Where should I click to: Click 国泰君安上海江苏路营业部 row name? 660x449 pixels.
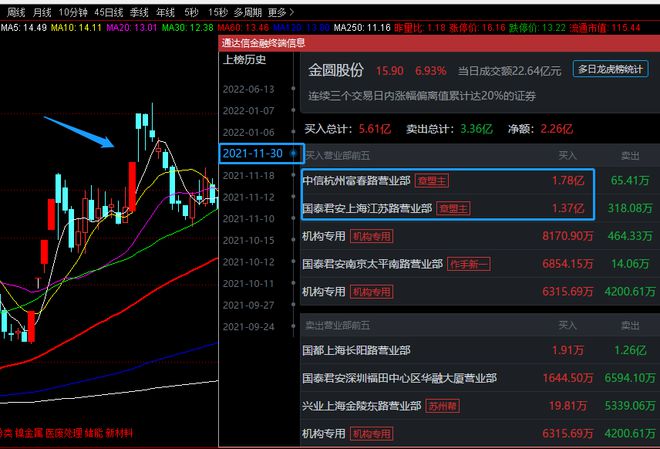click(367, 208)
